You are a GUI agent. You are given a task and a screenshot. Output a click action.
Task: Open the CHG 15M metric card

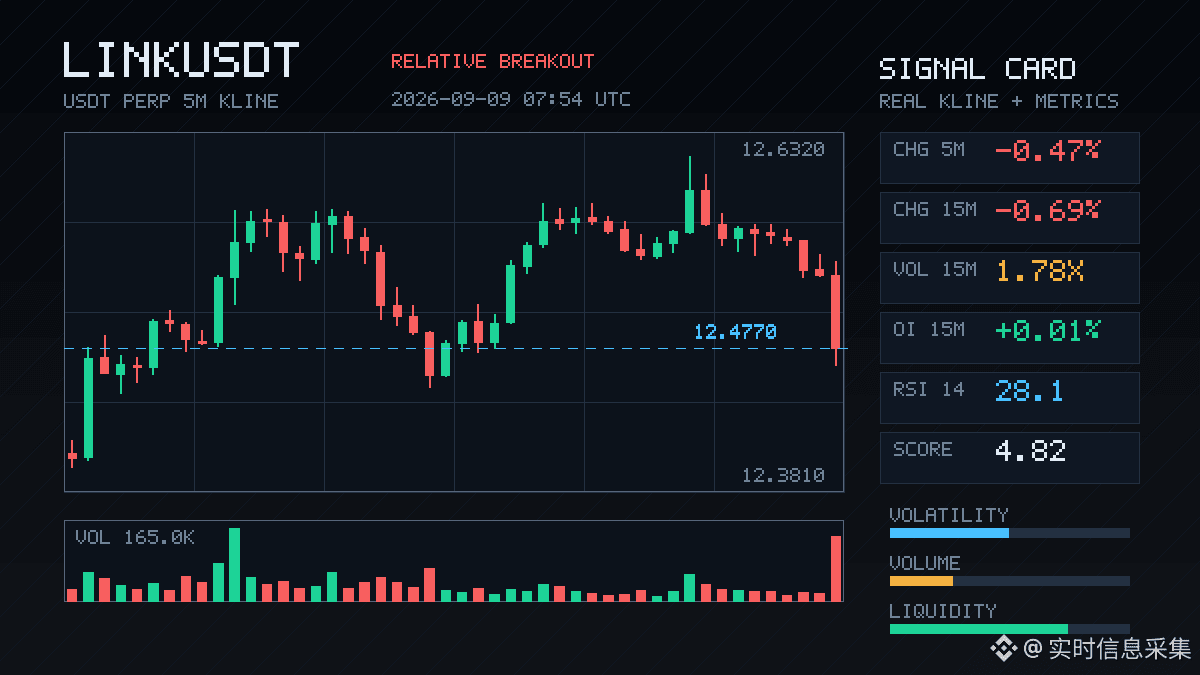[1009, 218]
